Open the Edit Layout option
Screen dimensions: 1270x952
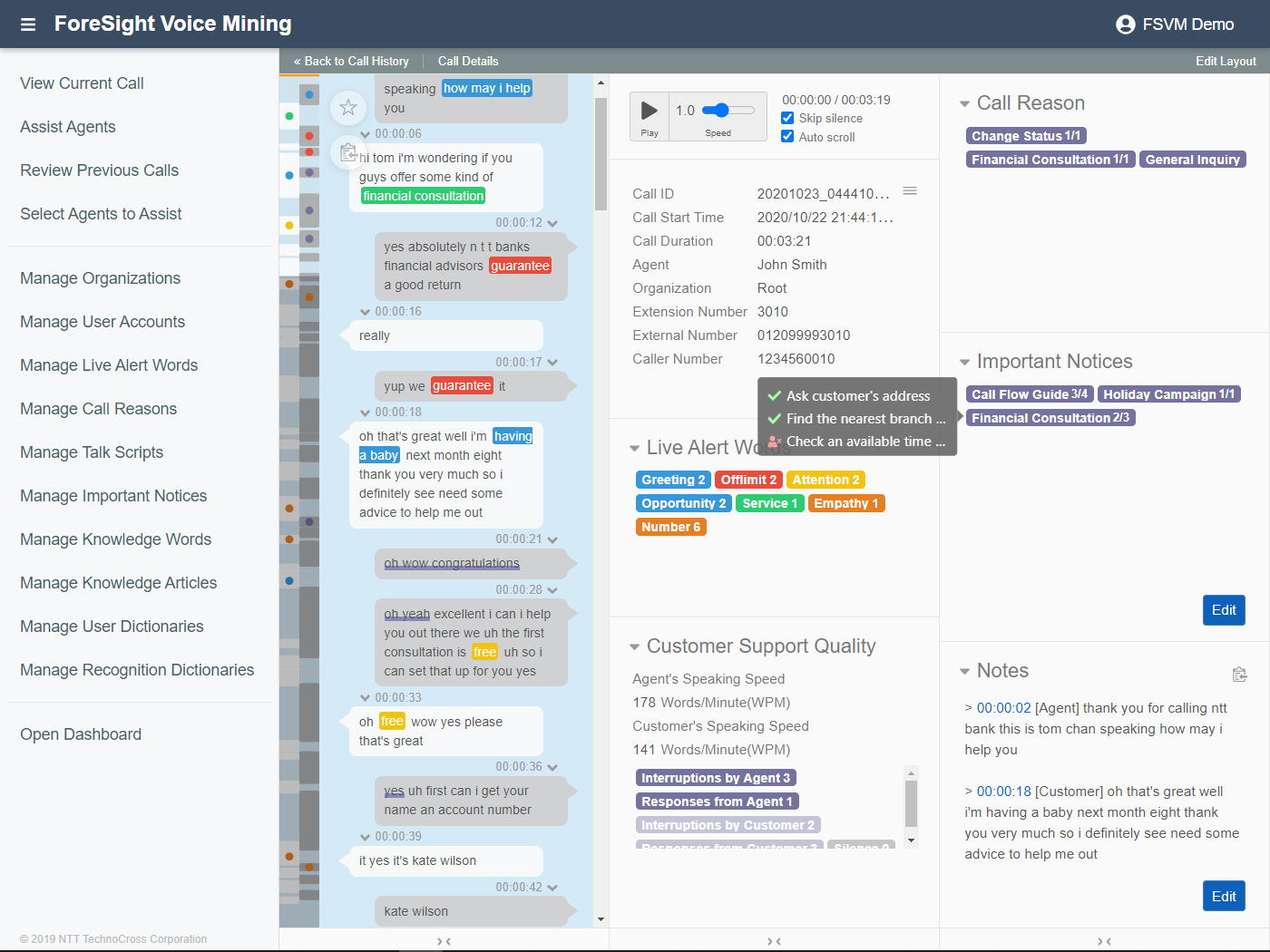(1226, 61)
